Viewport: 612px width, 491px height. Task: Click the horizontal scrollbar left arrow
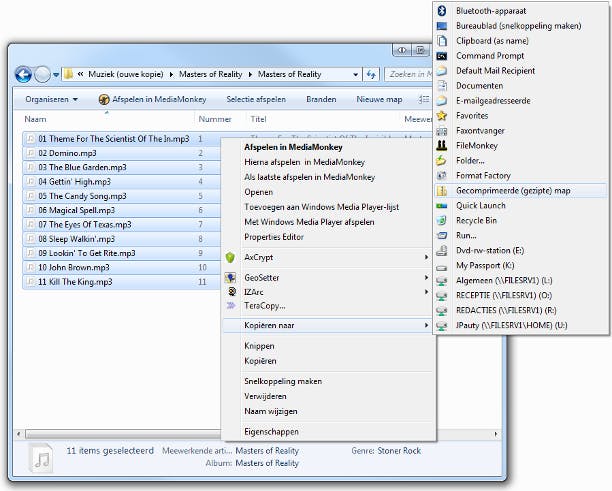tap(18, 434)
